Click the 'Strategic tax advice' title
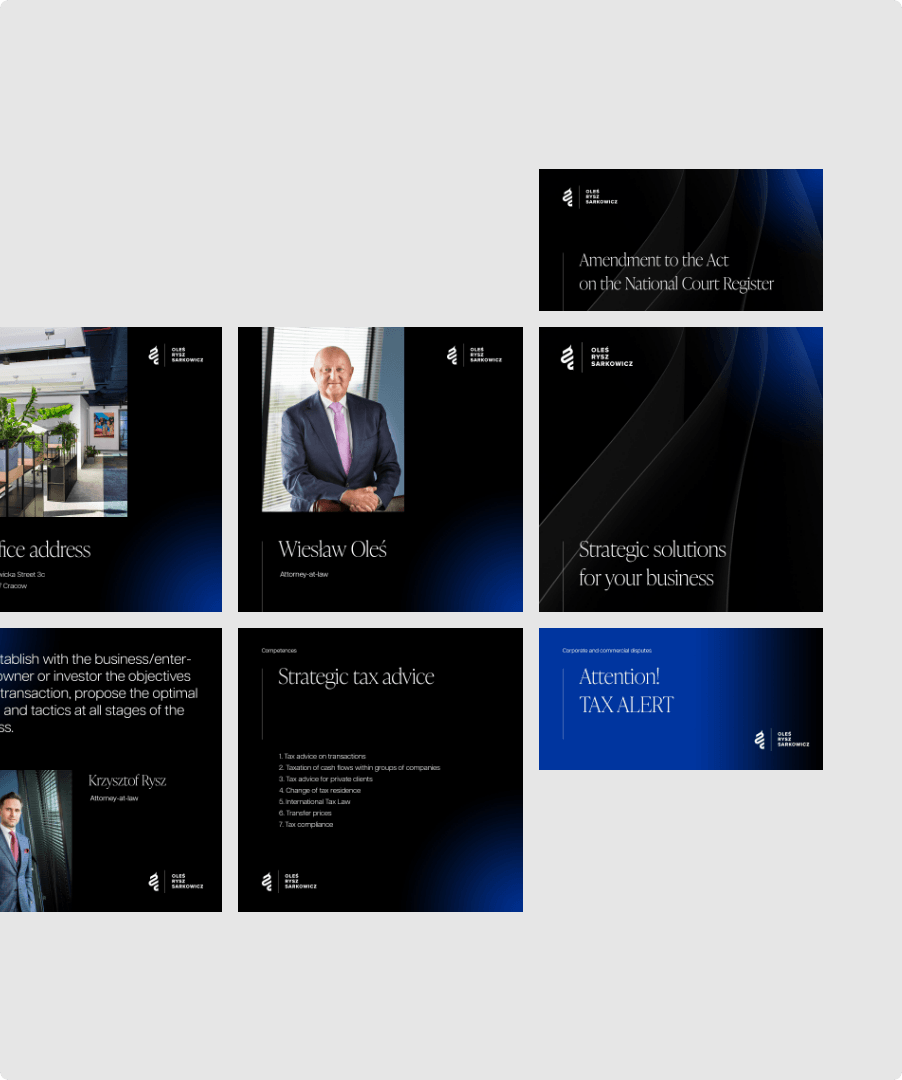902x1080 pixels. pos(356,677)
